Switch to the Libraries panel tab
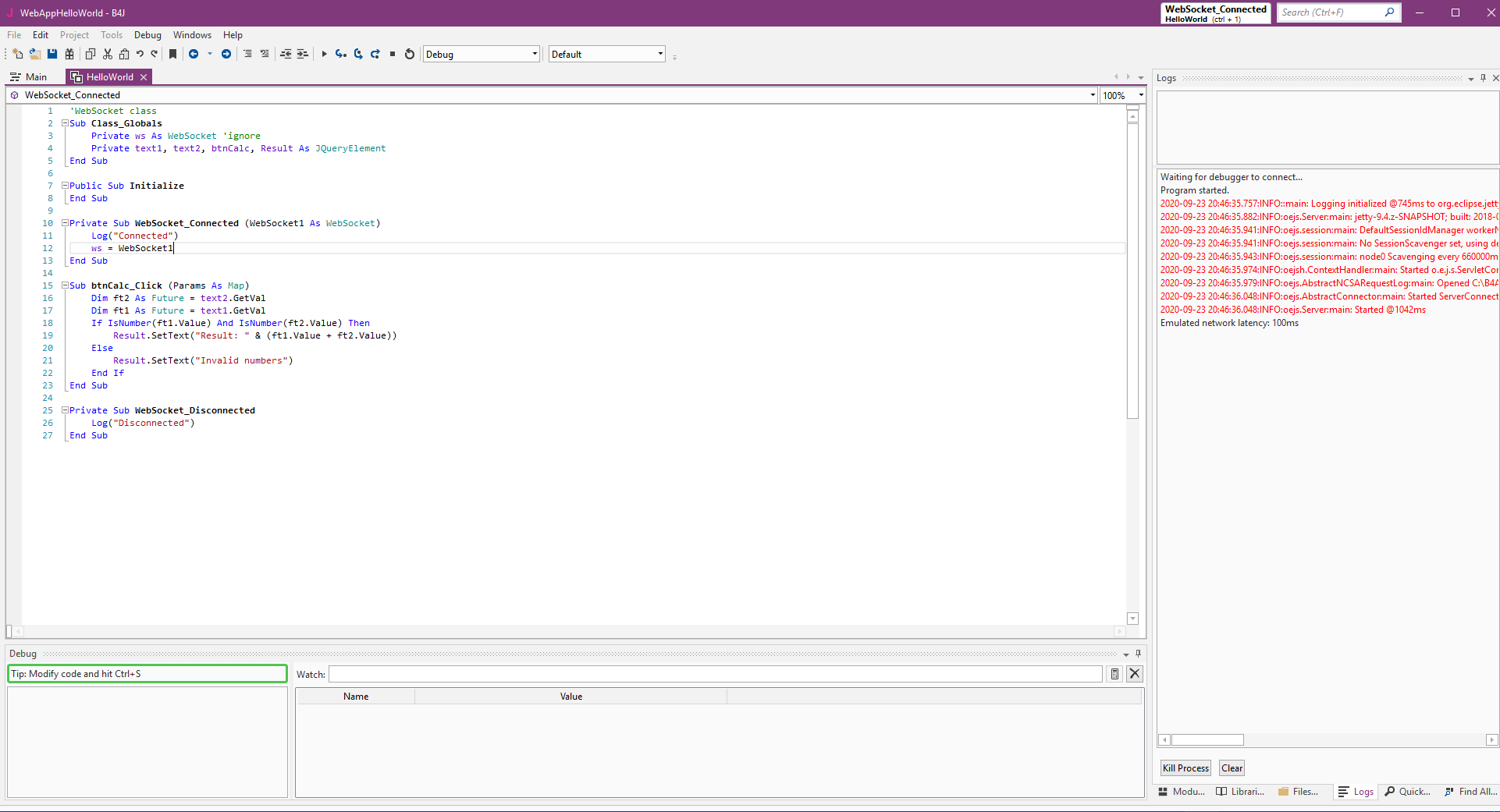The width and height of the screenshot is (1500, 812). [x=1240, y=792]
